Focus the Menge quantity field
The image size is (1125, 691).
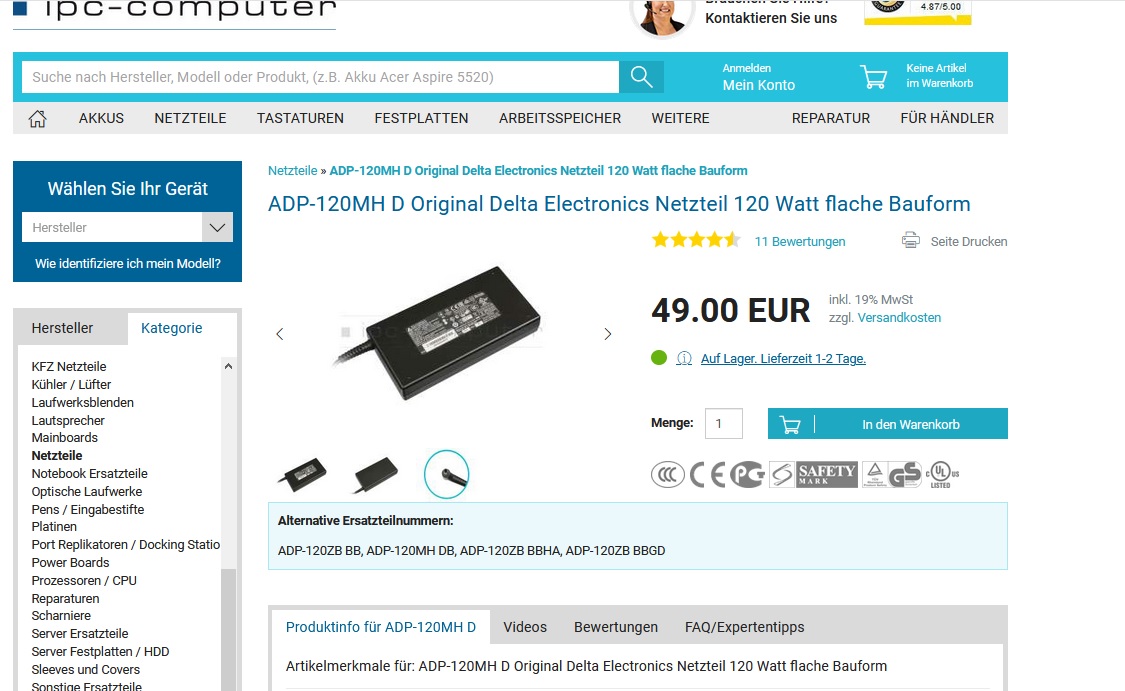click(723, 423)
